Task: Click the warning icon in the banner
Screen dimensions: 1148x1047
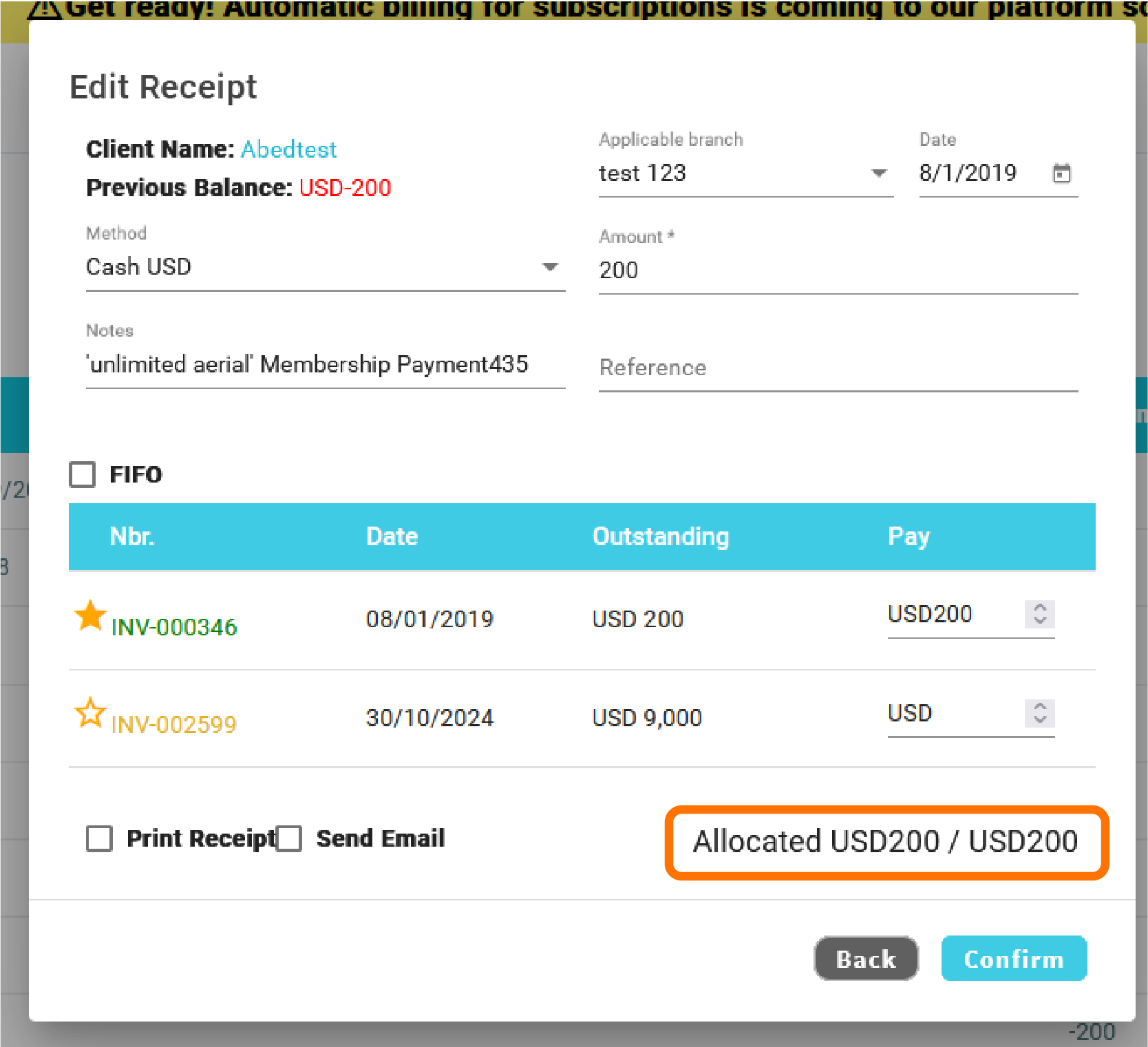Action: pyautogui.click(x=44, y=9)
